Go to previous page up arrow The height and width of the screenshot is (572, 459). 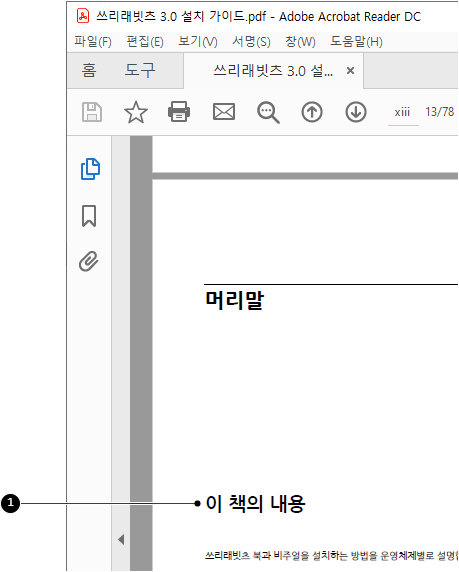pos(312,112)
